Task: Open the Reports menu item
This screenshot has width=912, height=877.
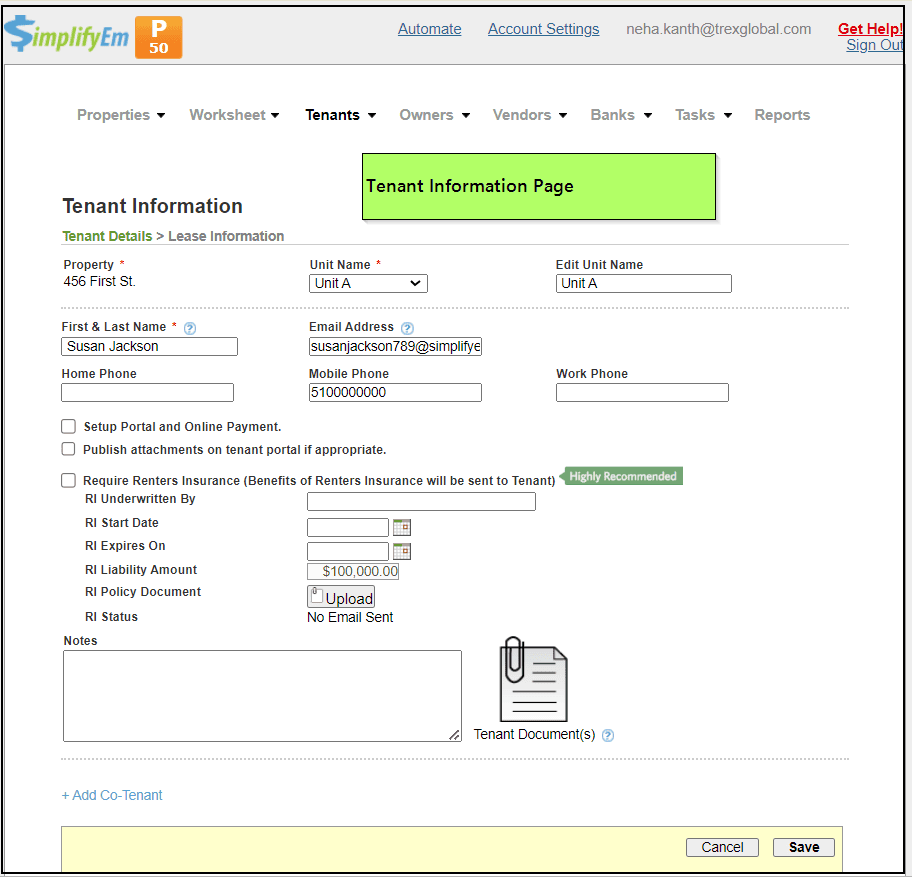Action: [x=782, y=115]
